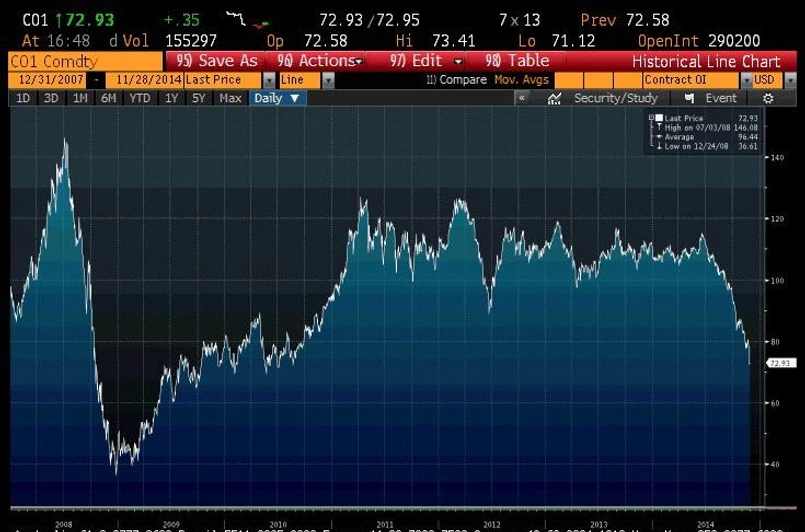Click the High marker icon in legend
This screenshot has width=805, height=532.
coord(660,127)
